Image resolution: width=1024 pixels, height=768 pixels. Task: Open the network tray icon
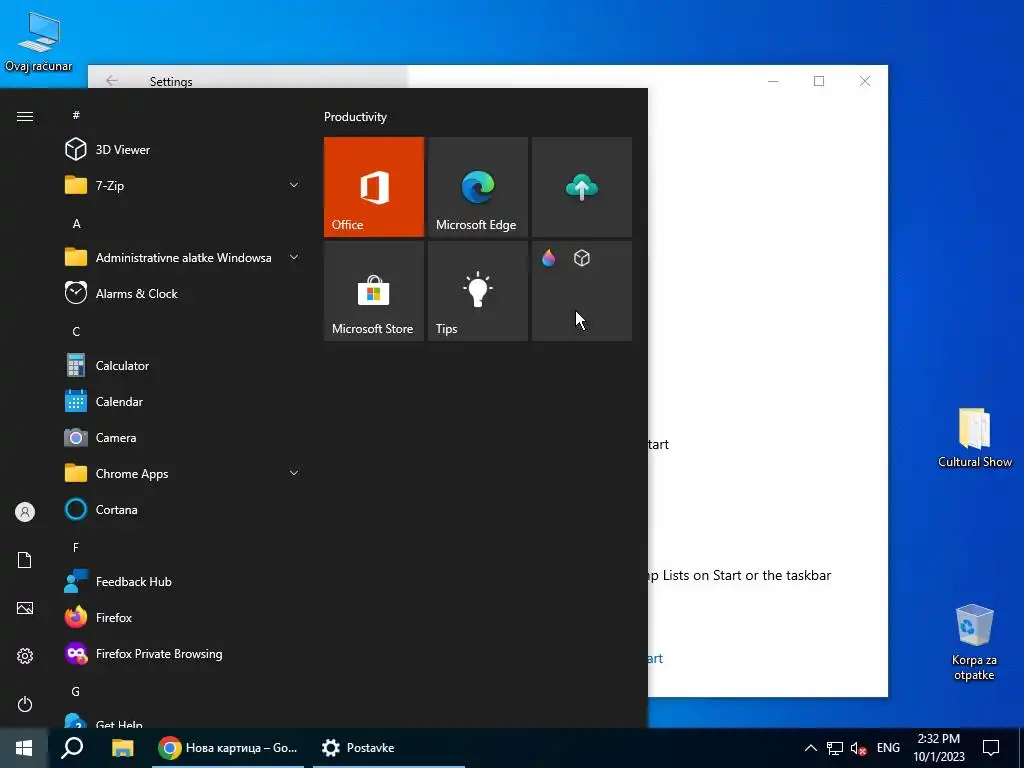click(835, 748)
